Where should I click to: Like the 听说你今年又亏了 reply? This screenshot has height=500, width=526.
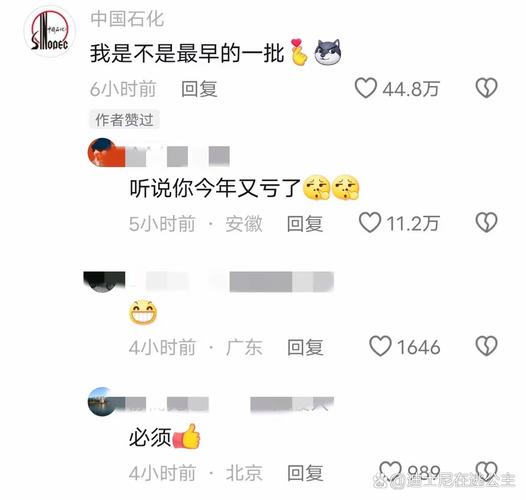(370, 222)
